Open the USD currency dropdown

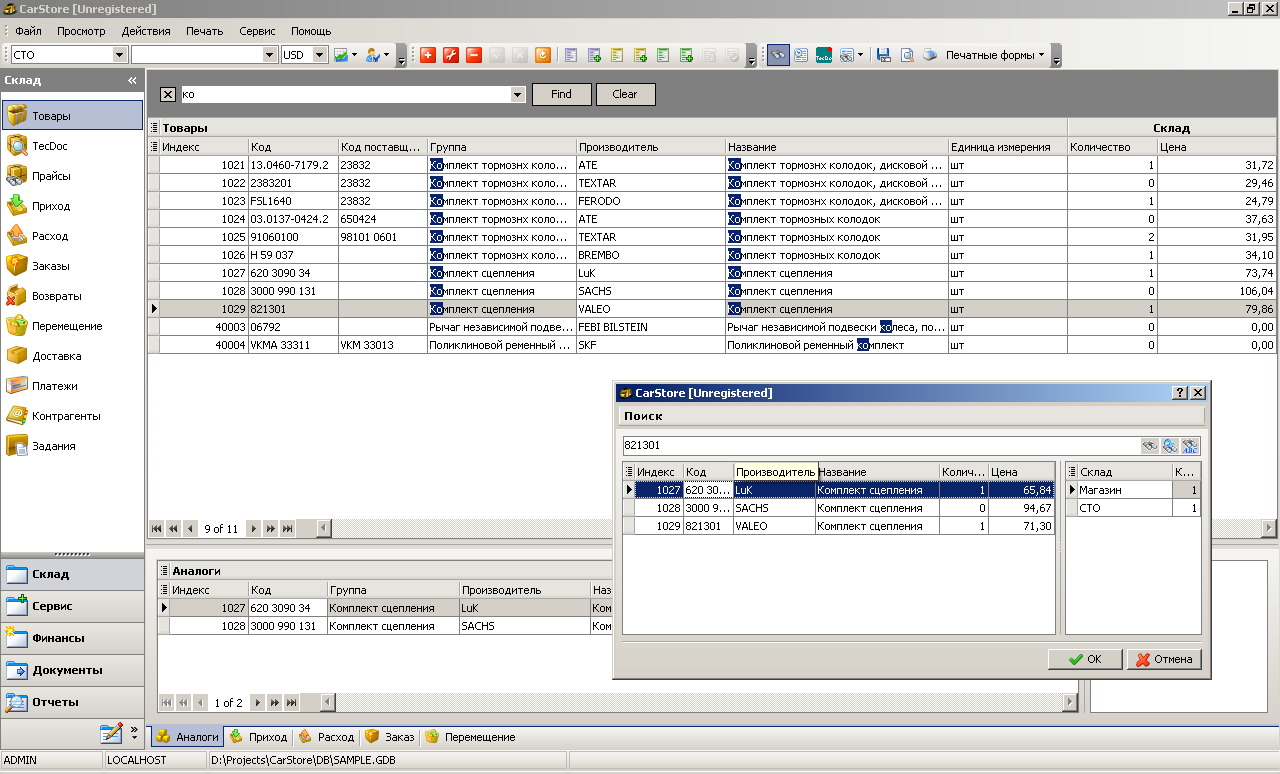pos(320,55)
